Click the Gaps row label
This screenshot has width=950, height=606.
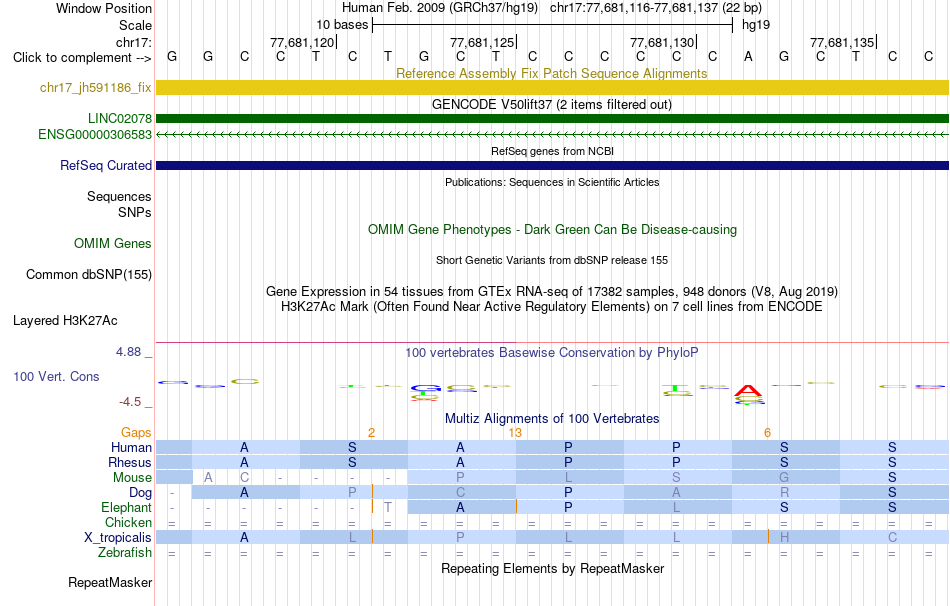(x=136, y=432)
